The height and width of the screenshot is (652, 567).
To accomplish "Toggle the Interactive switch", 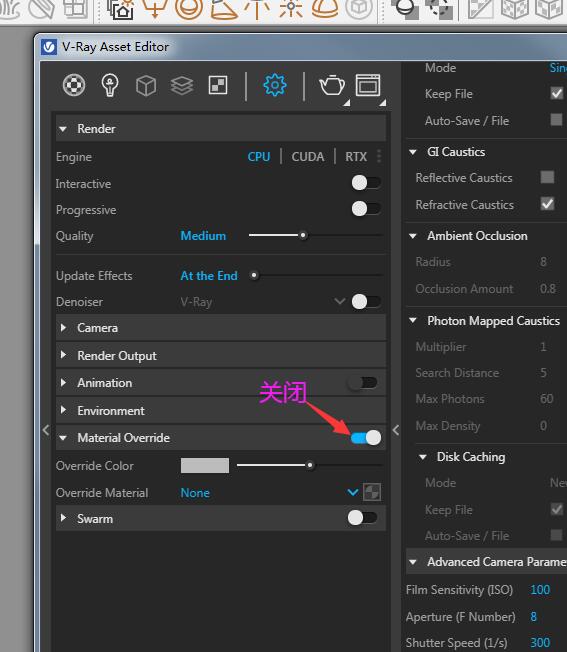I will (x=366, y=183).
